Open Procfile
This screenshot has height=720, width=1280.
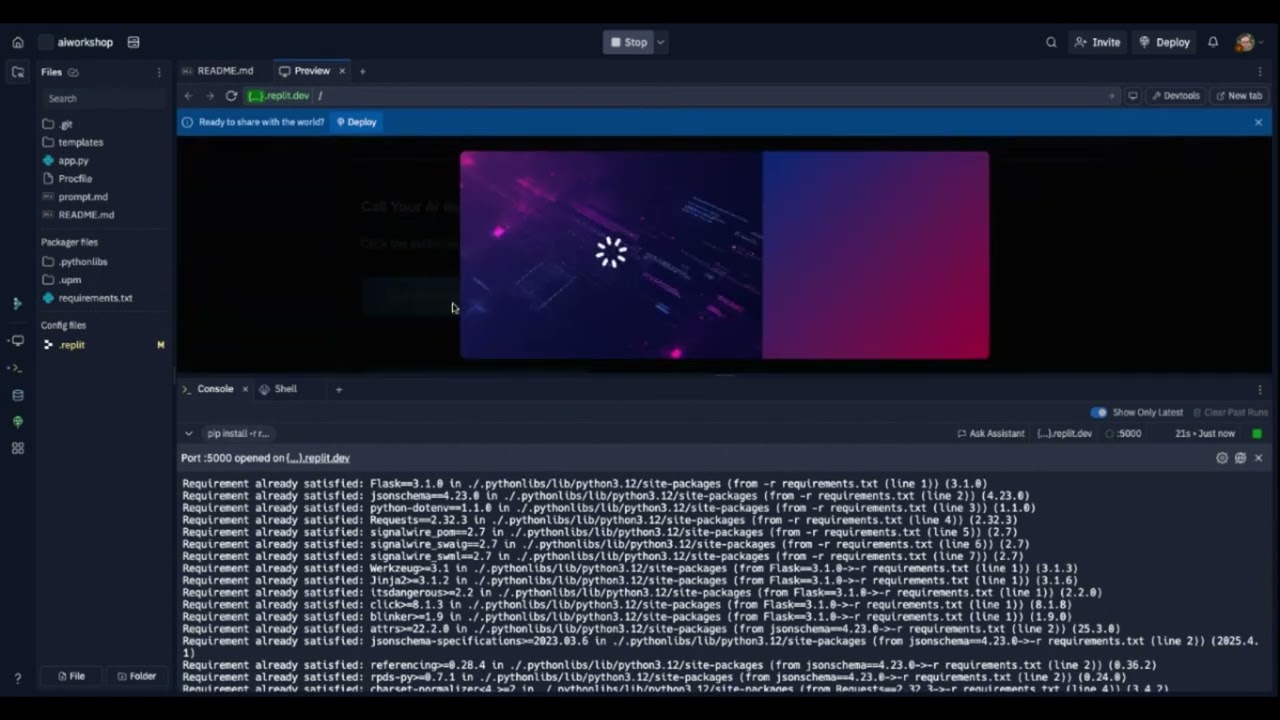(x=67, y=178)
